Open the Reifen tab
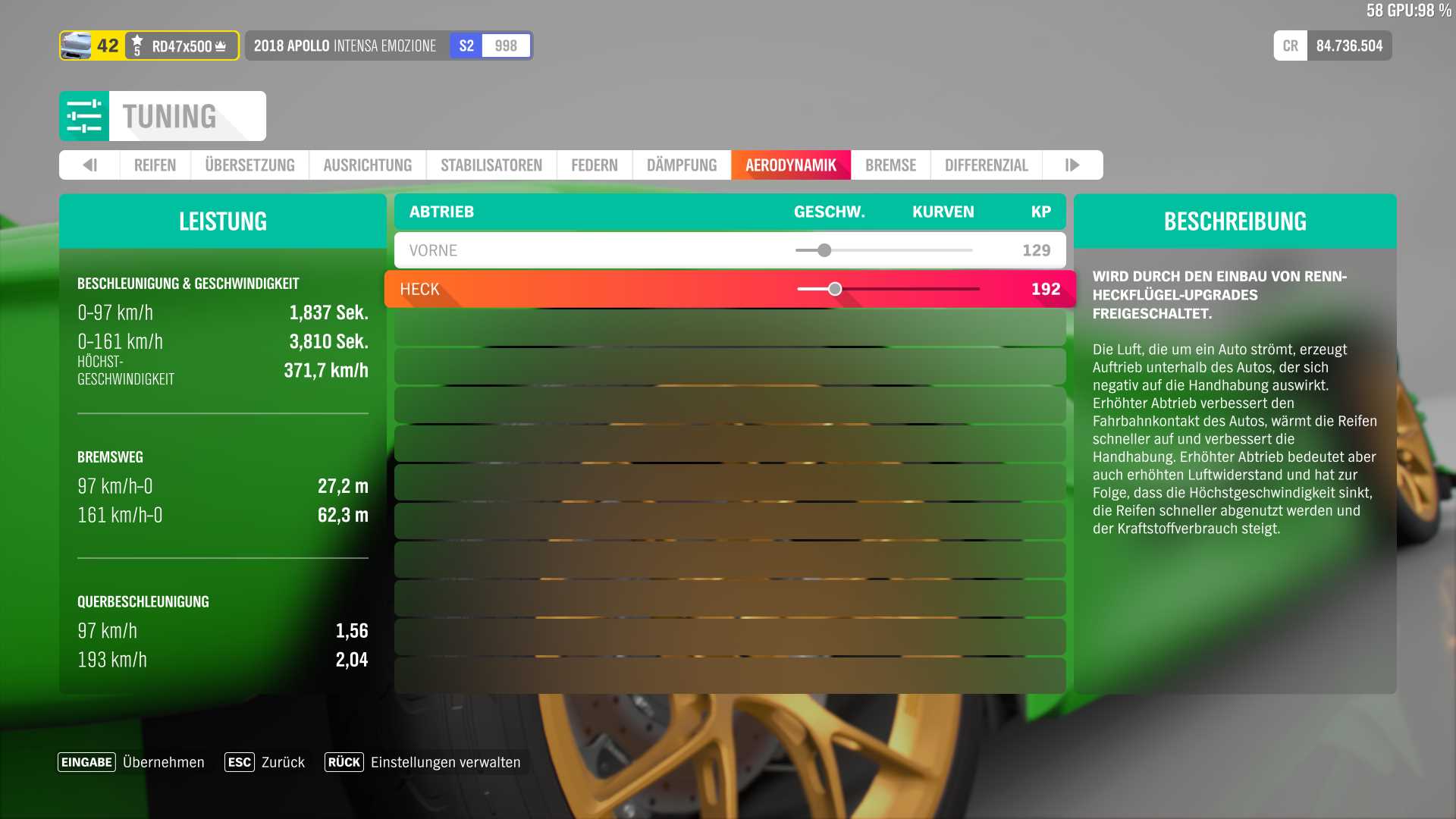Viewport: 1456px width, 819px height. coord(155,165)
